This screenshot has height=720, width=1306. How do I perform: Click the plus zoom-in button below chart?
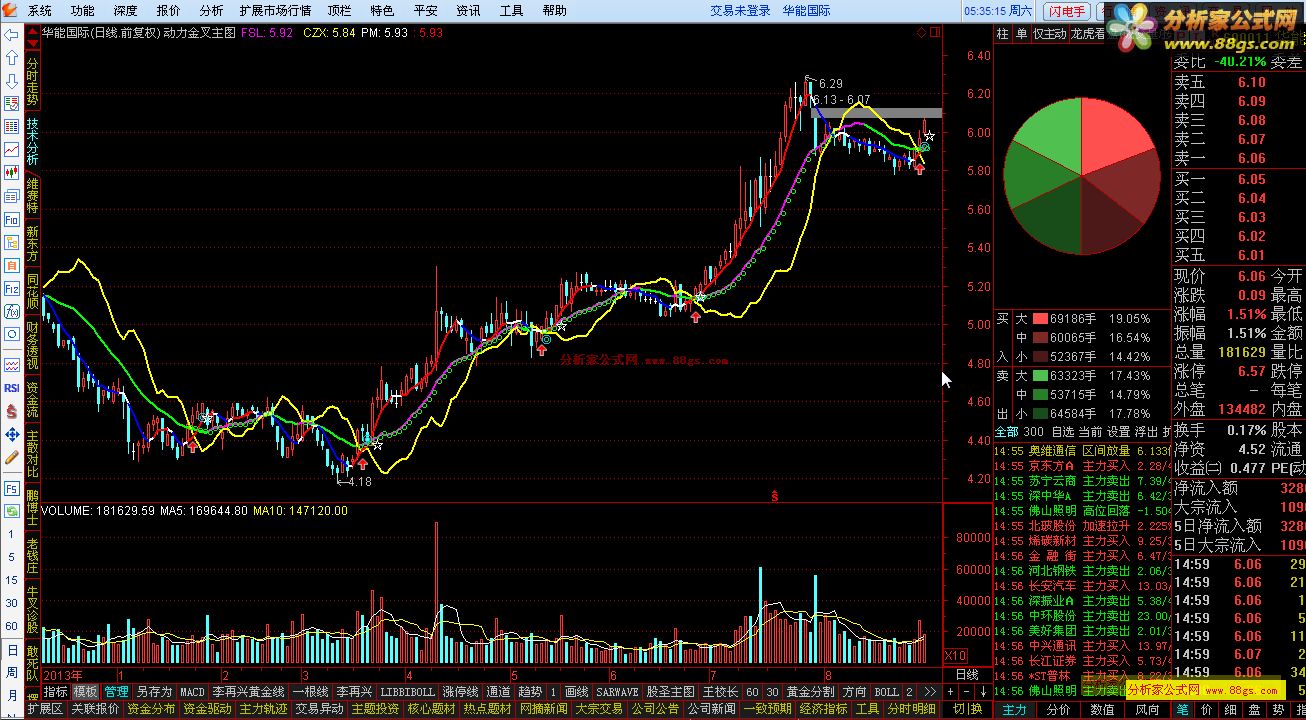click(950, 692)
